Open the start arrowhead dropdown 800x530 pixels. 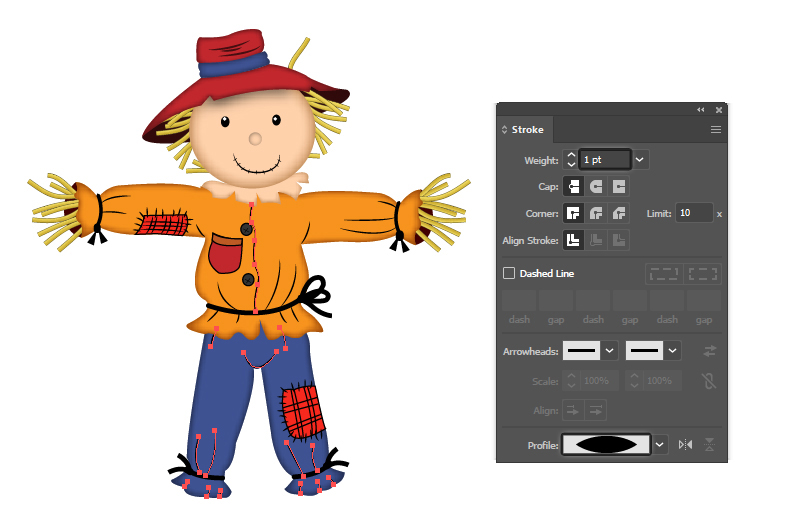(x=609, y=351)
